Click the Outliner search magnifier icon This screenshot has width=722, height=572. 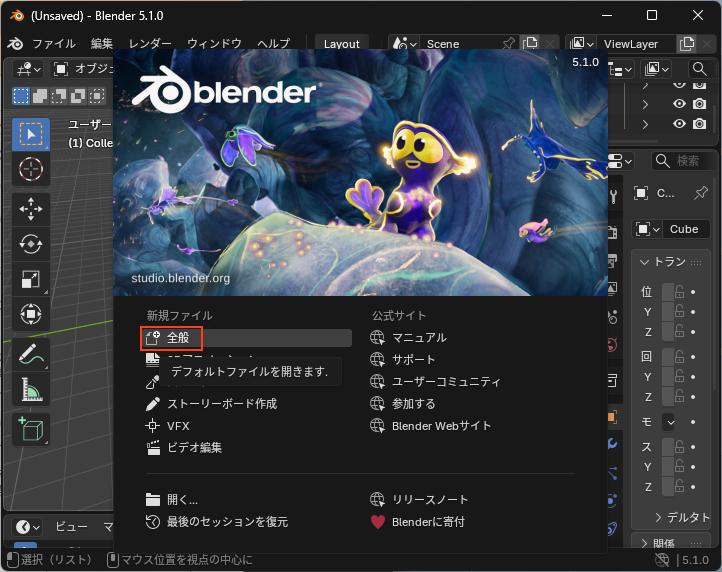pos(699,69)
